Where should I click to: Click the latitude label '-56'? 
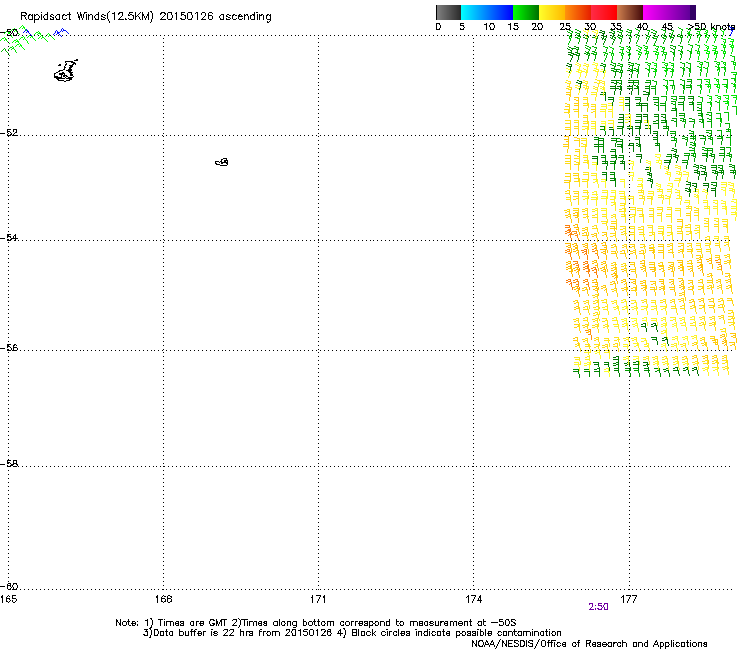click(9, 348)
